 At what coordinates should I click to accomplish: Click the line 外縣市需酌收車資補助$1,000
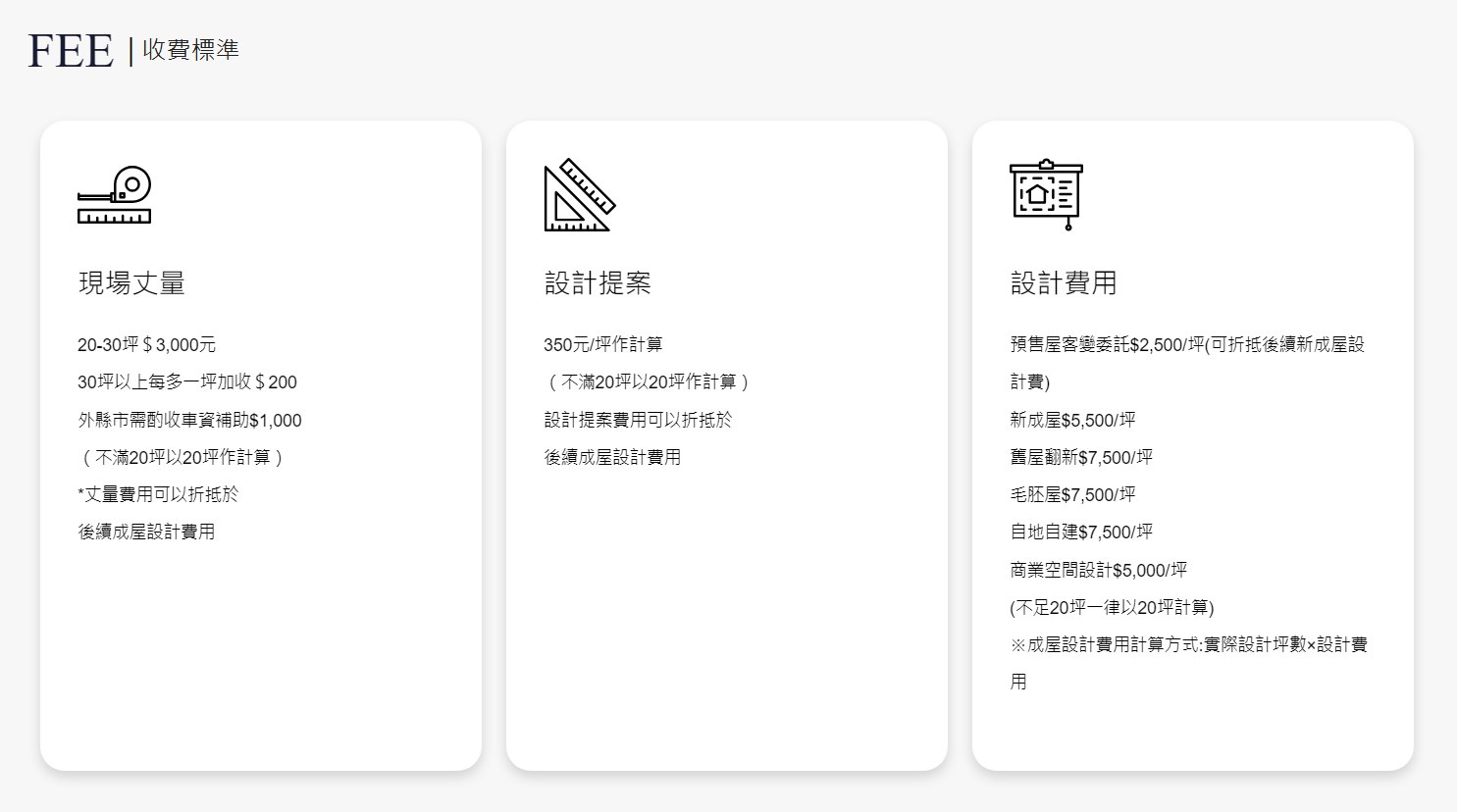(189, 420)
